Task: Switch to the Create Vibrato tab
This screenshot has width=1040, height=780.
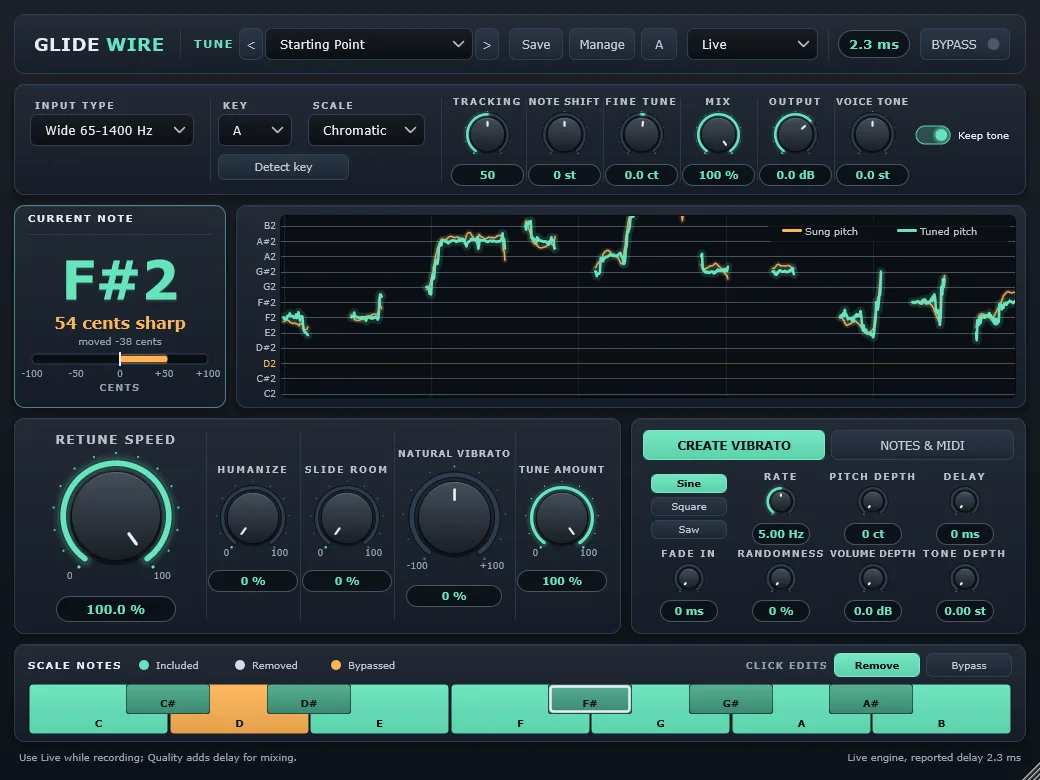Action: 734,445
